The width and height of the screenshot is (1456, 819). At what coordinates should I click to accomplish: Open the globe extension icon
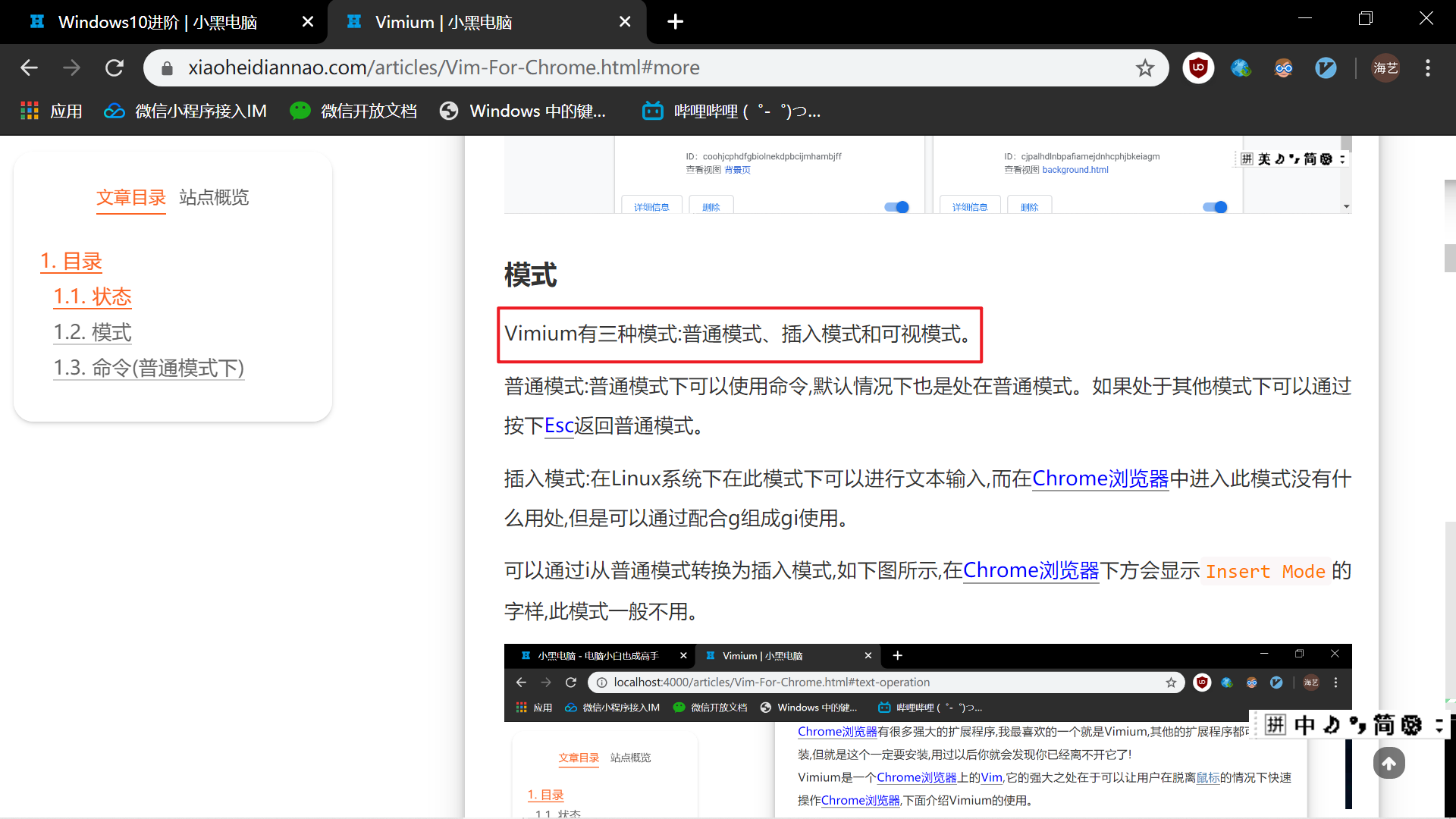1241,68
